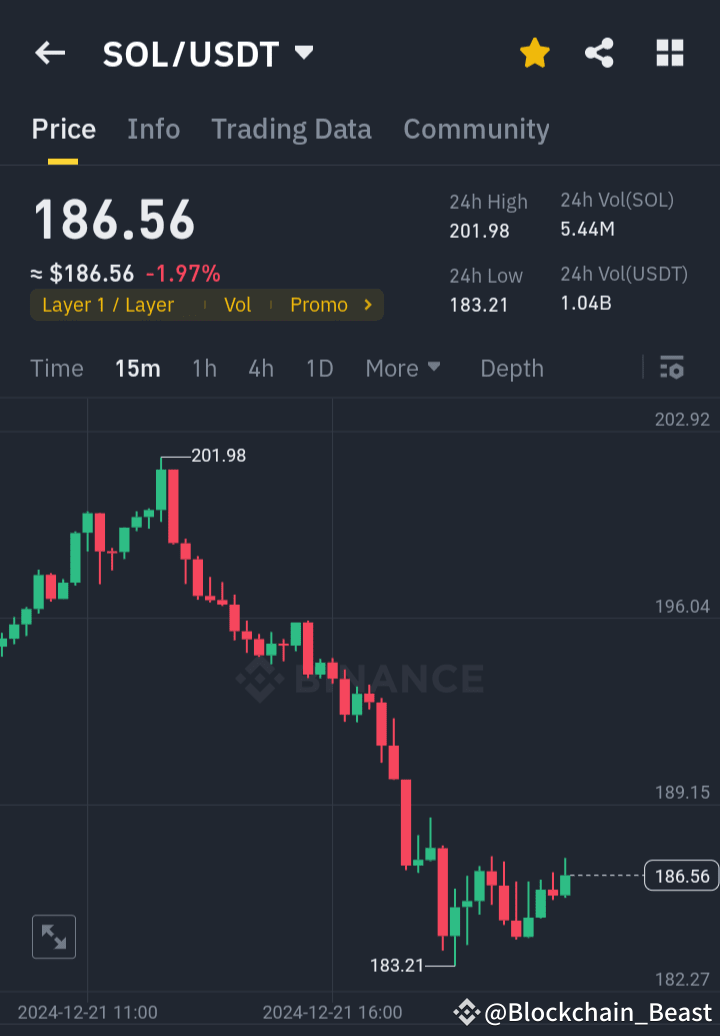The height and width of the screenshot is (1036, 720).
Task: Toggle the 15m timeframe
Action: [138, 368]
